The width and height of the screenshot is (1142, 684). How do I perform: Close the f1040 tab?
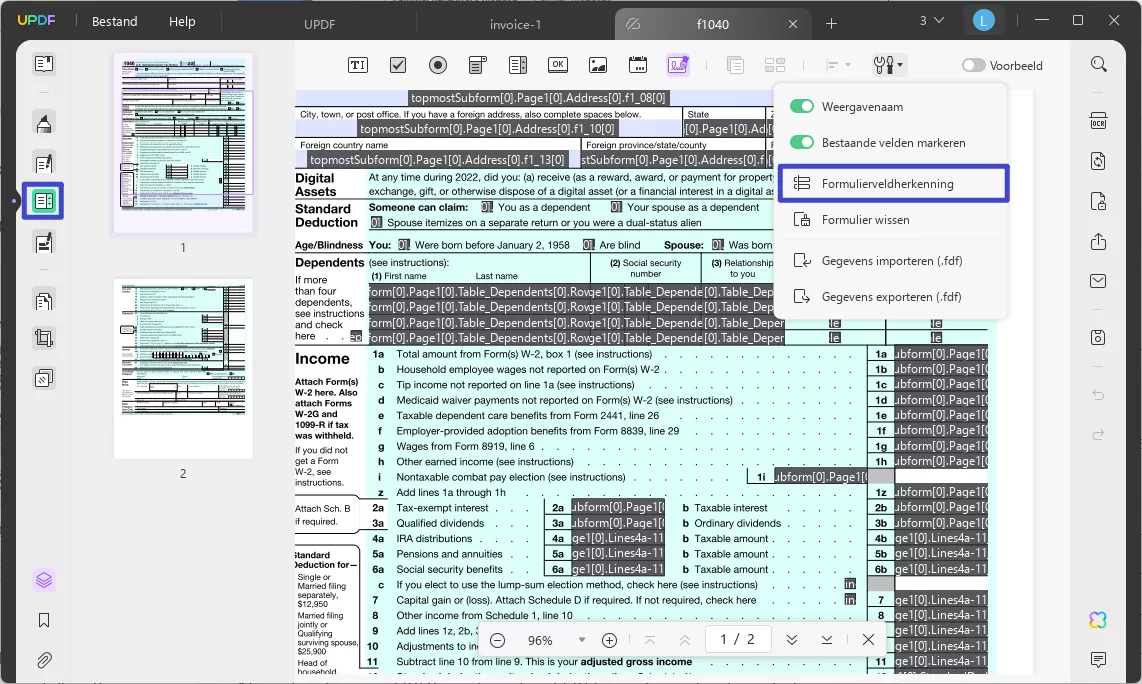point(793,24)
